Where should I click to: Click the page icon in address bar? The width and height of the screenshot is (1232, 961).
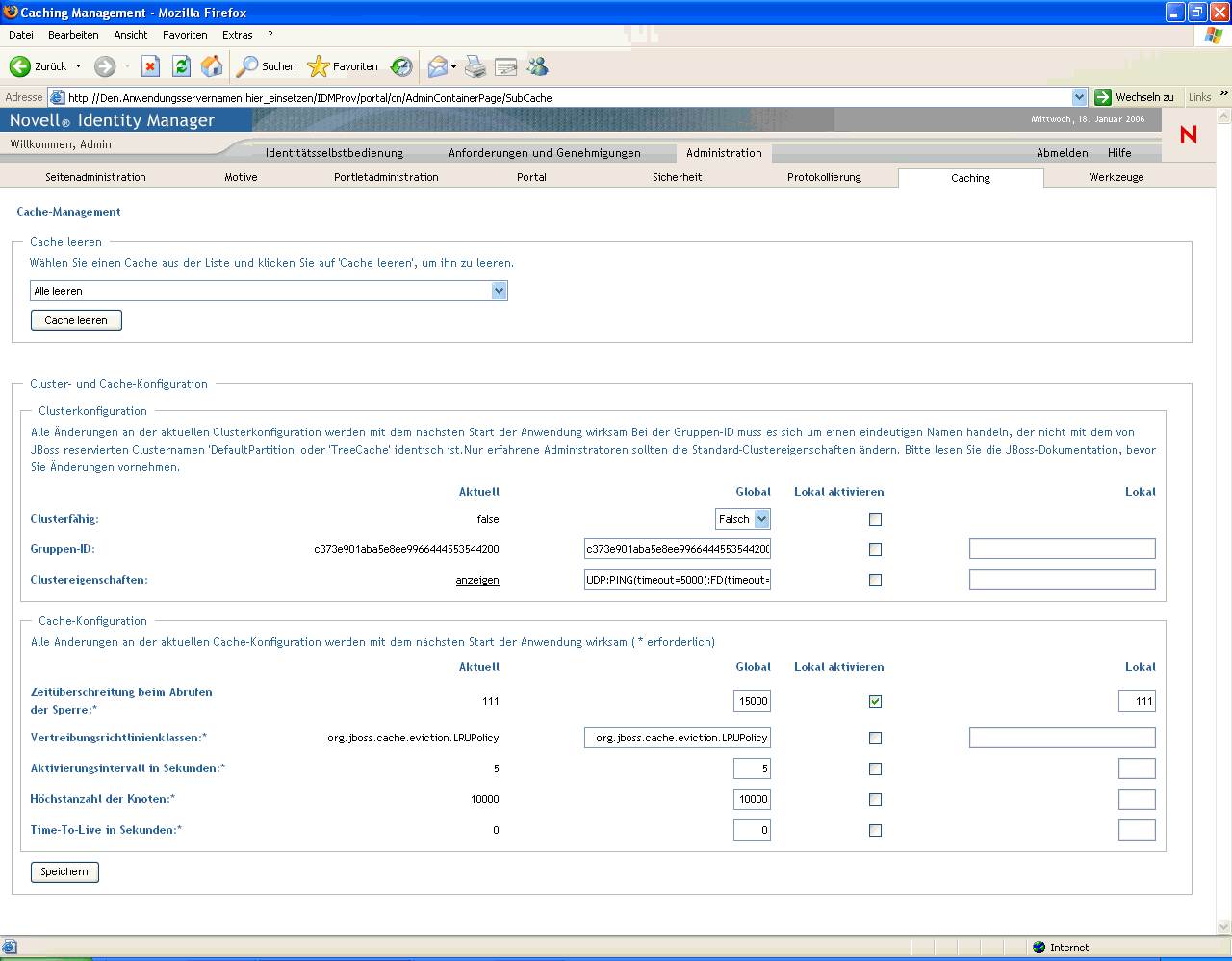pyautogui.click(x=57, y=97)
